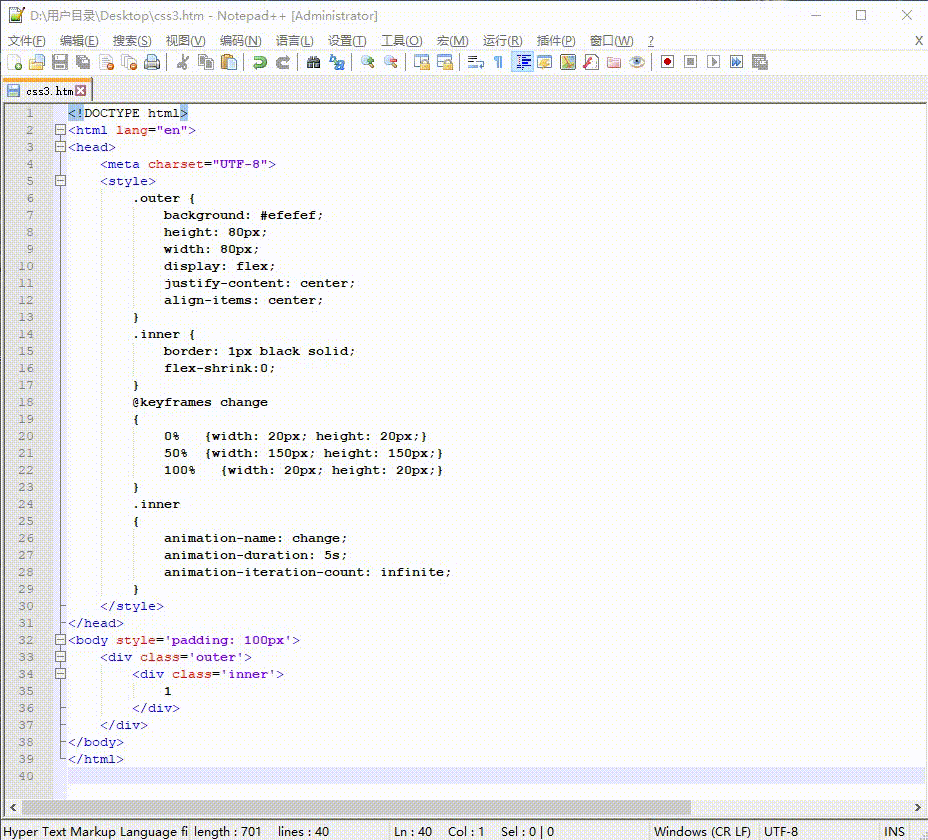Collapse the outer div fold line 33
The height and width of the screenshot is (840, 928).
pyautogui.click(x=60, y=656)
